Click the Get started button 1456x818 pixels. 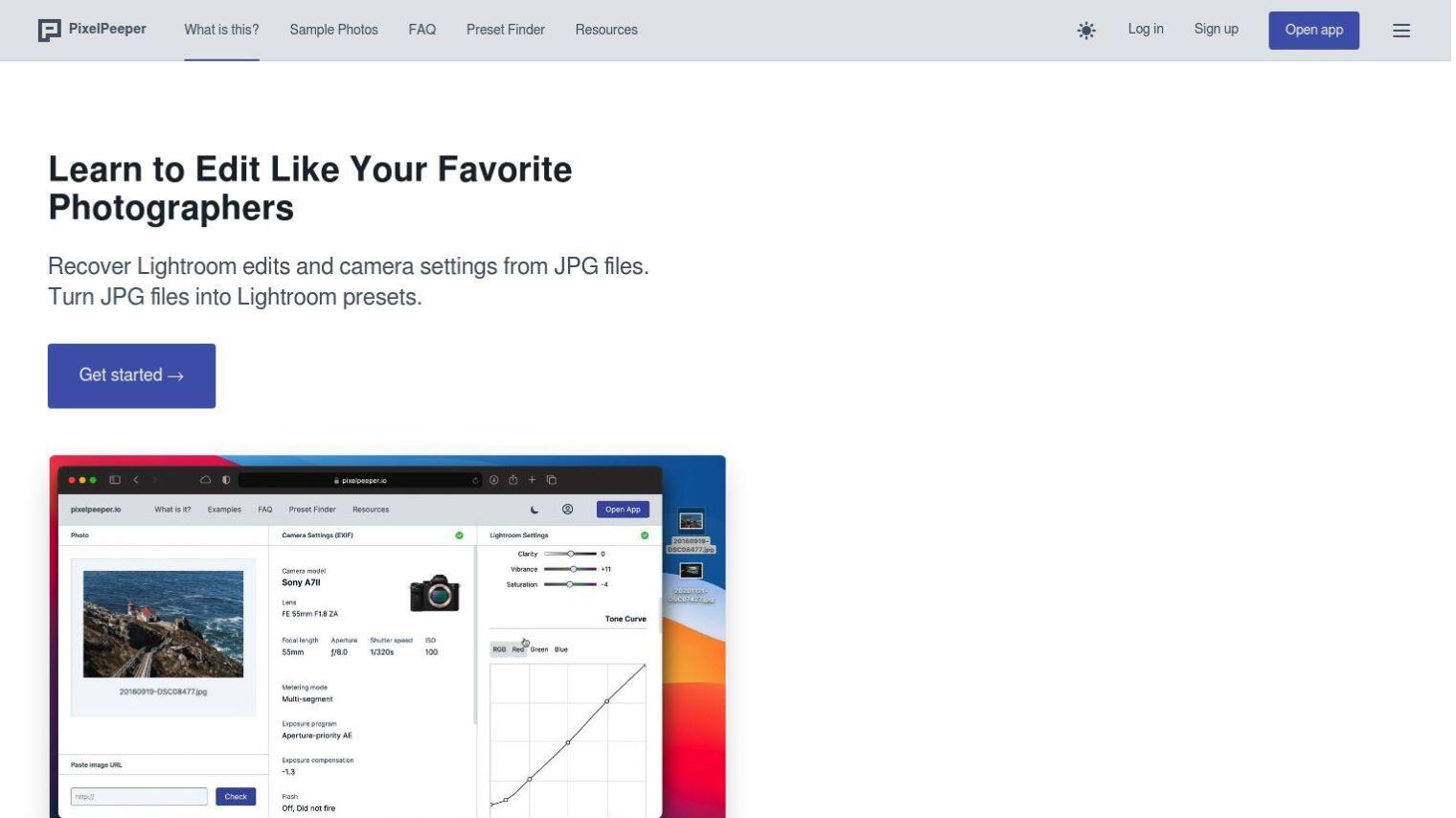click(131, 375)
